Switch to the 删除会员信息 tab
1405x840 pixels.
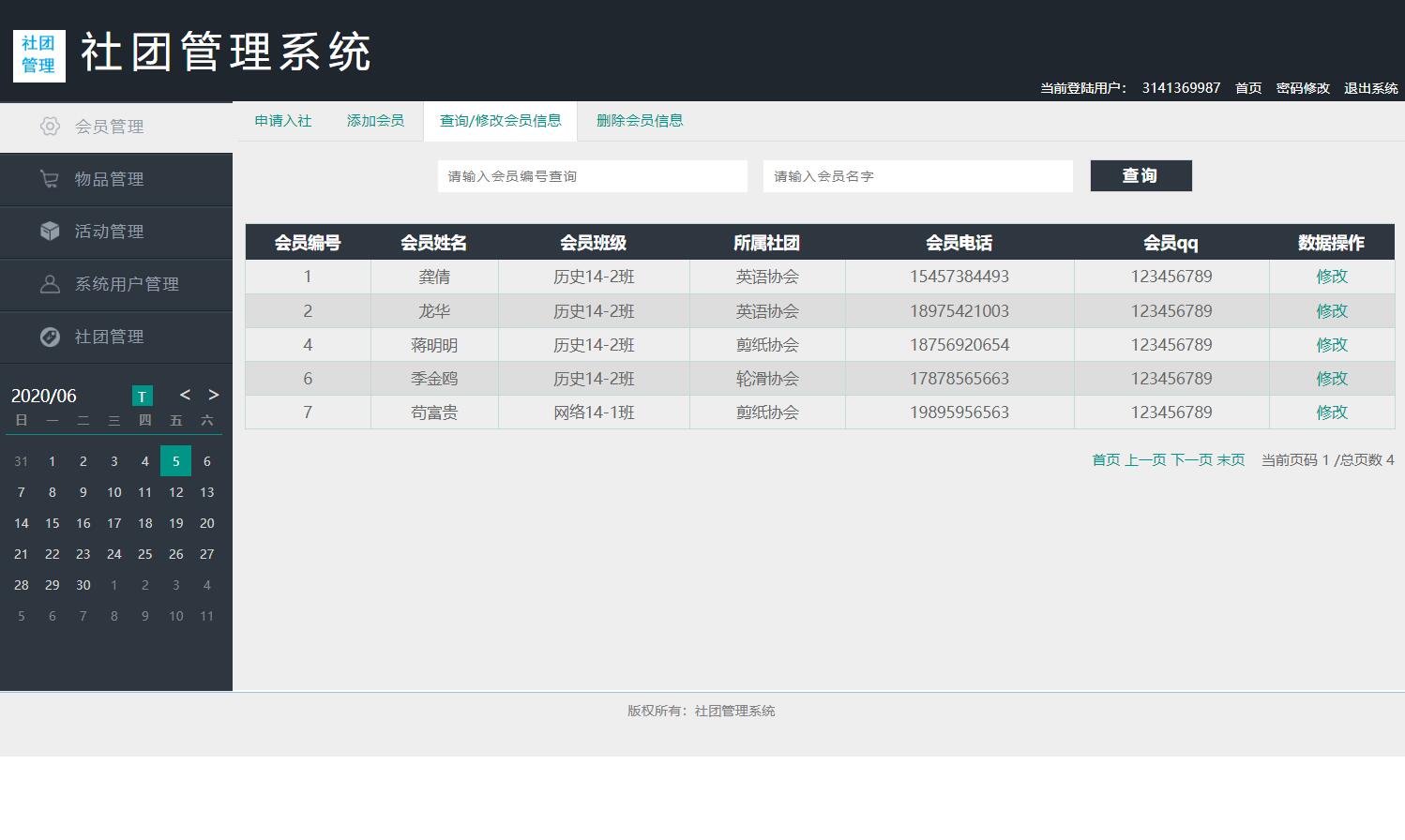pyautogui.click(x=640, y=121)
